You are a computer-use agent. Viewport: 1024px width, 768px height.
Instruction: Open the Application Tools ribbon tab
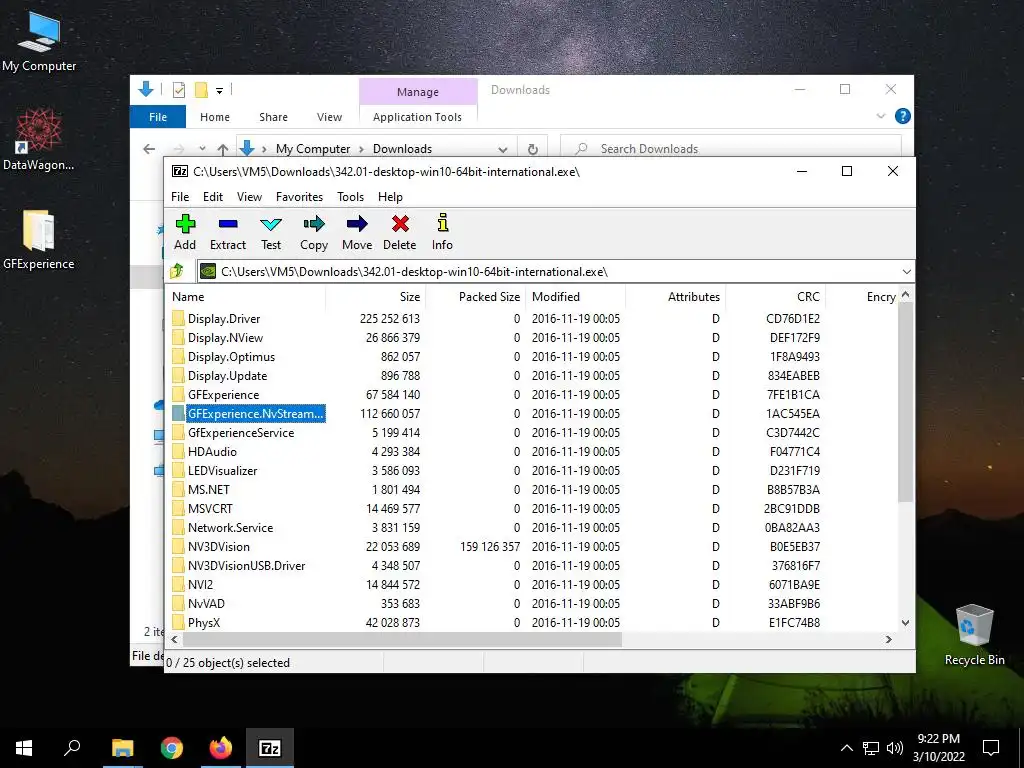pos(417,117)
